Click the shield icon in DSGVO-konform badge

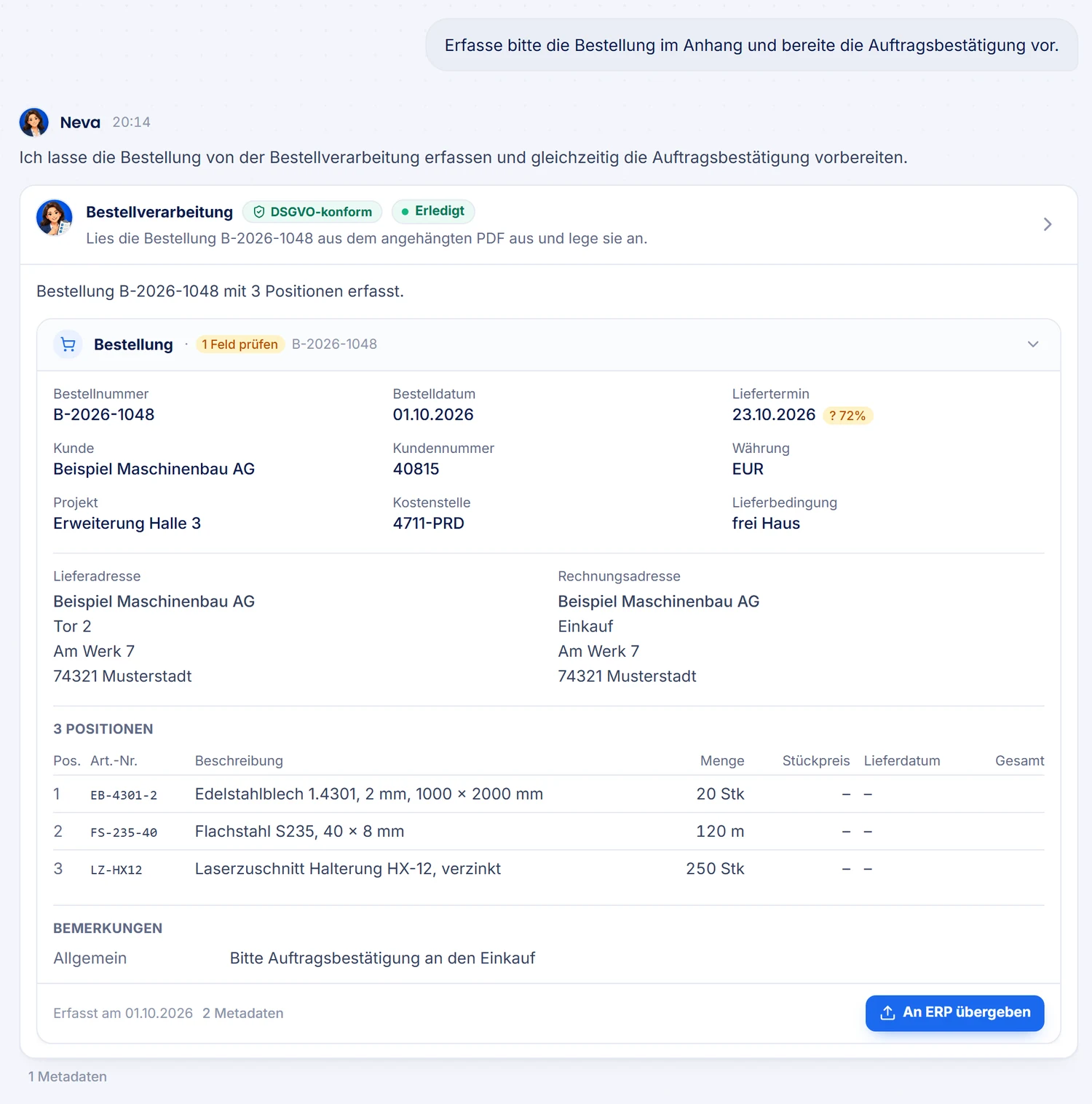[259, 212]
